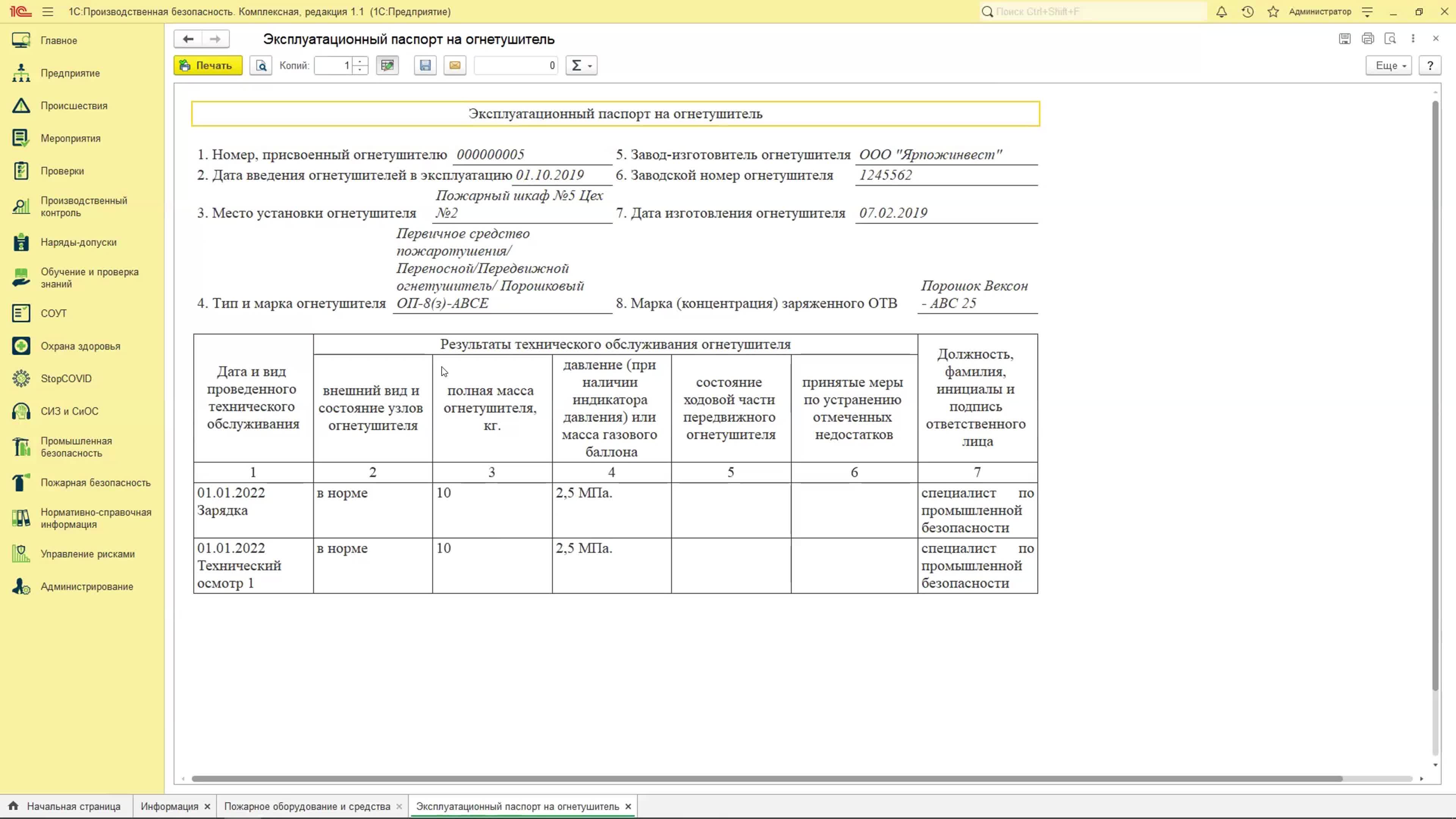Select cell with number 000000005
The height and width of the screenshot is (819, 1456).
point(532,154)
